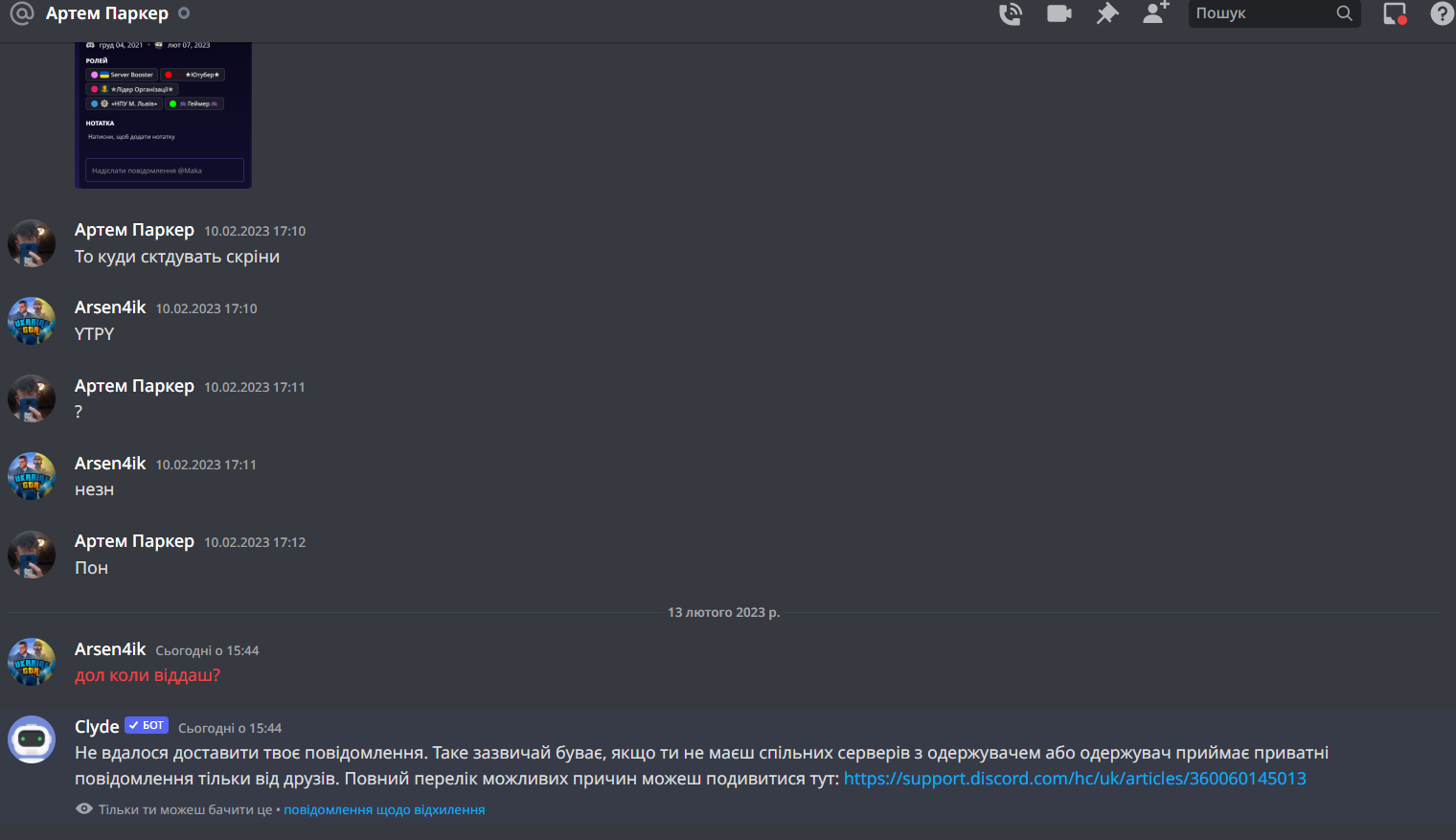Open the profile screenshot thumbnail
Viewport: 1456px width, 840px height.
click(163, 115)
